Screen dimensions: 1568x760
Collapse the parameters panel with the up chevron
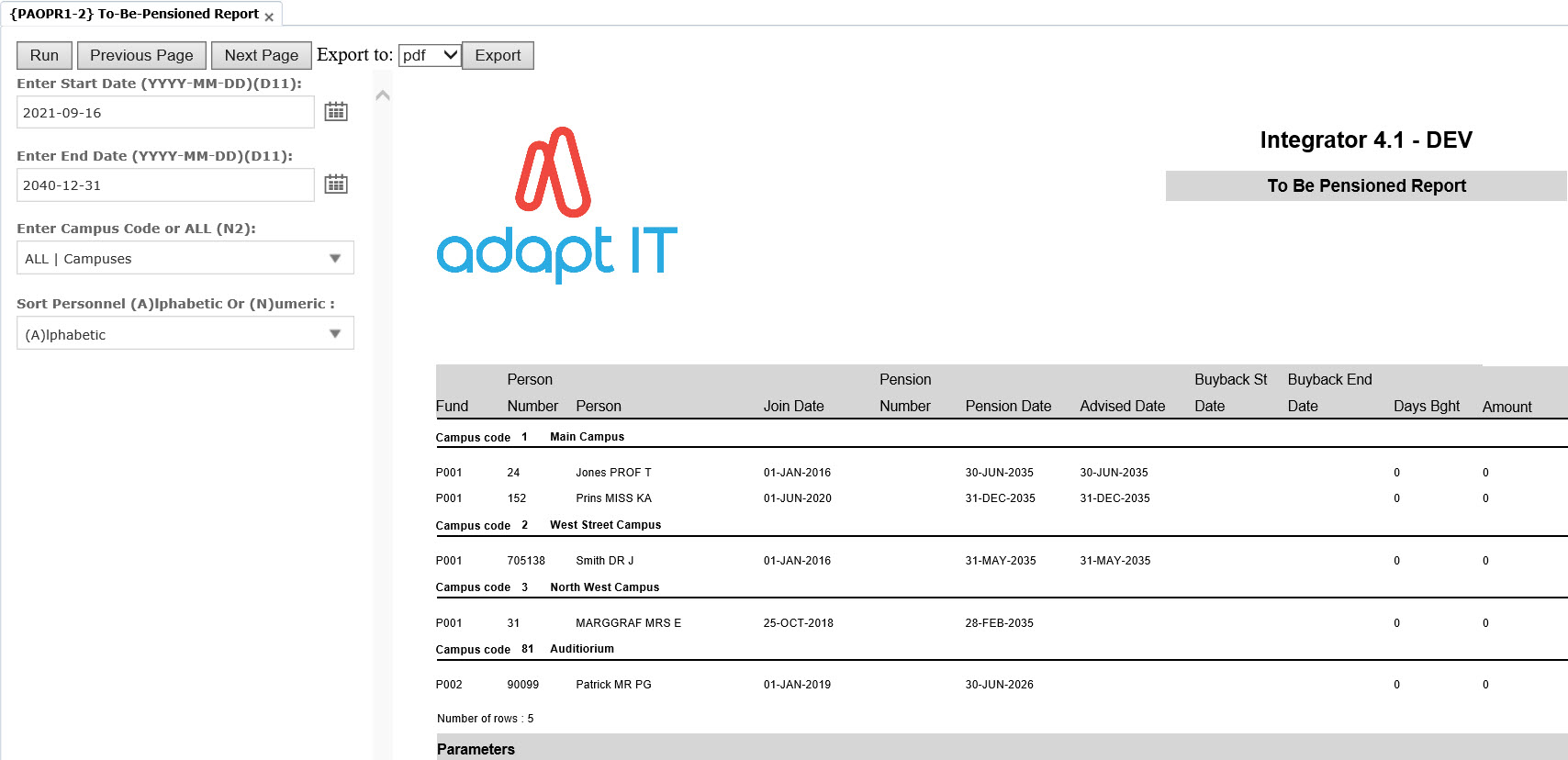[383, 95]
